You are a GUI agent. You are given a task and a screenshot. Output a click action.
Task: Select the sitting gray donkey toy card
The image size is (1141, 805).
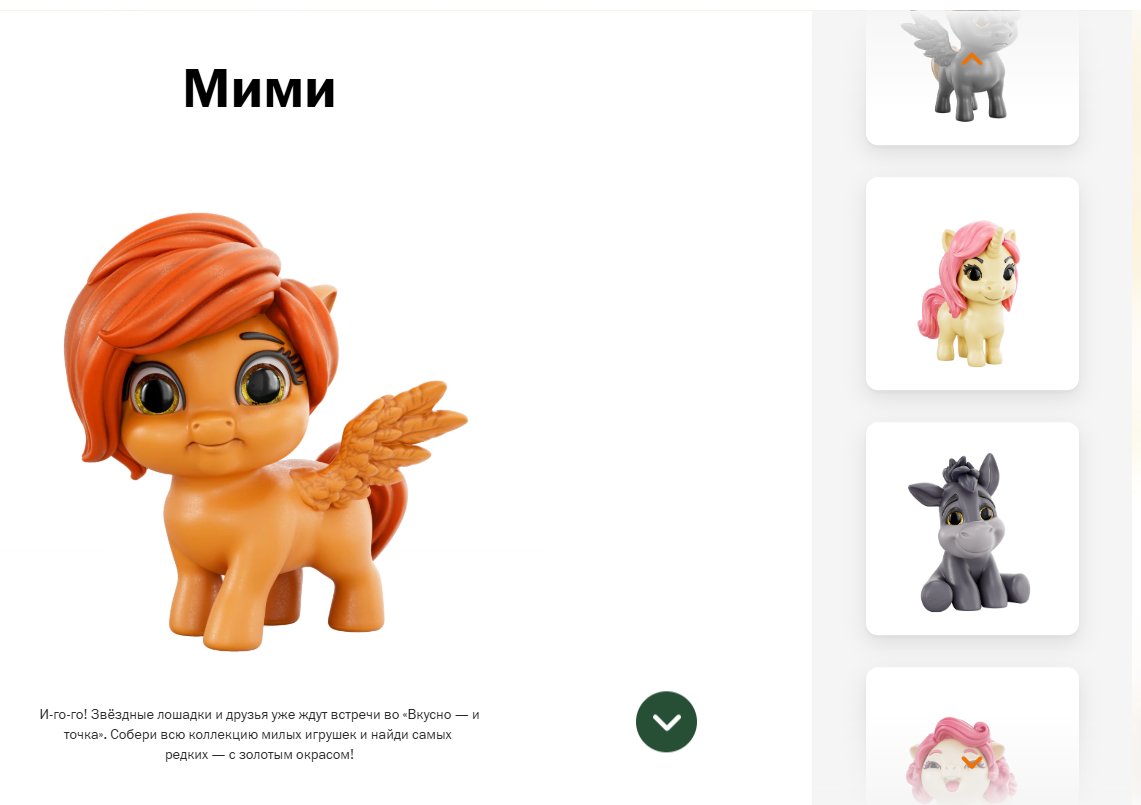coord(972,528)
